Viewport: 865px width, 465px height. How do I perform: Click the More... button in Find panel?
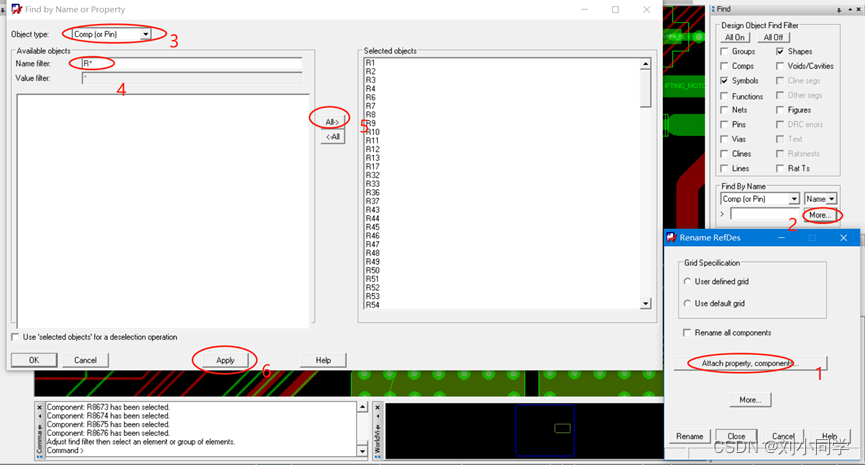coord(820,214)
